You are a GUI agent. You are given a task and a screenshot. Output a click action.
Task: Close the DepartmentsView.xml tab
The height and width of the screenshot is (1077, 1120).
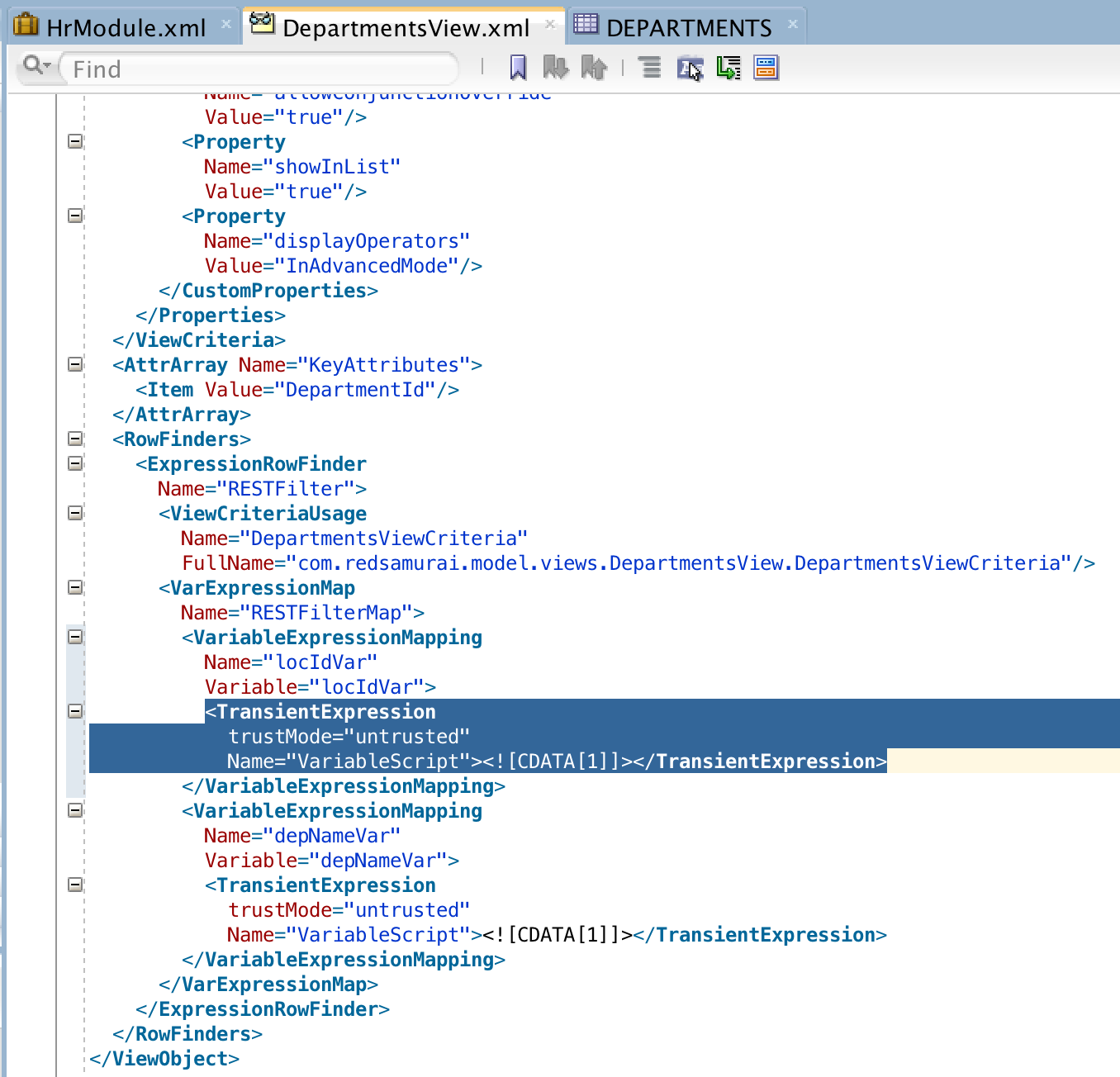549,25
